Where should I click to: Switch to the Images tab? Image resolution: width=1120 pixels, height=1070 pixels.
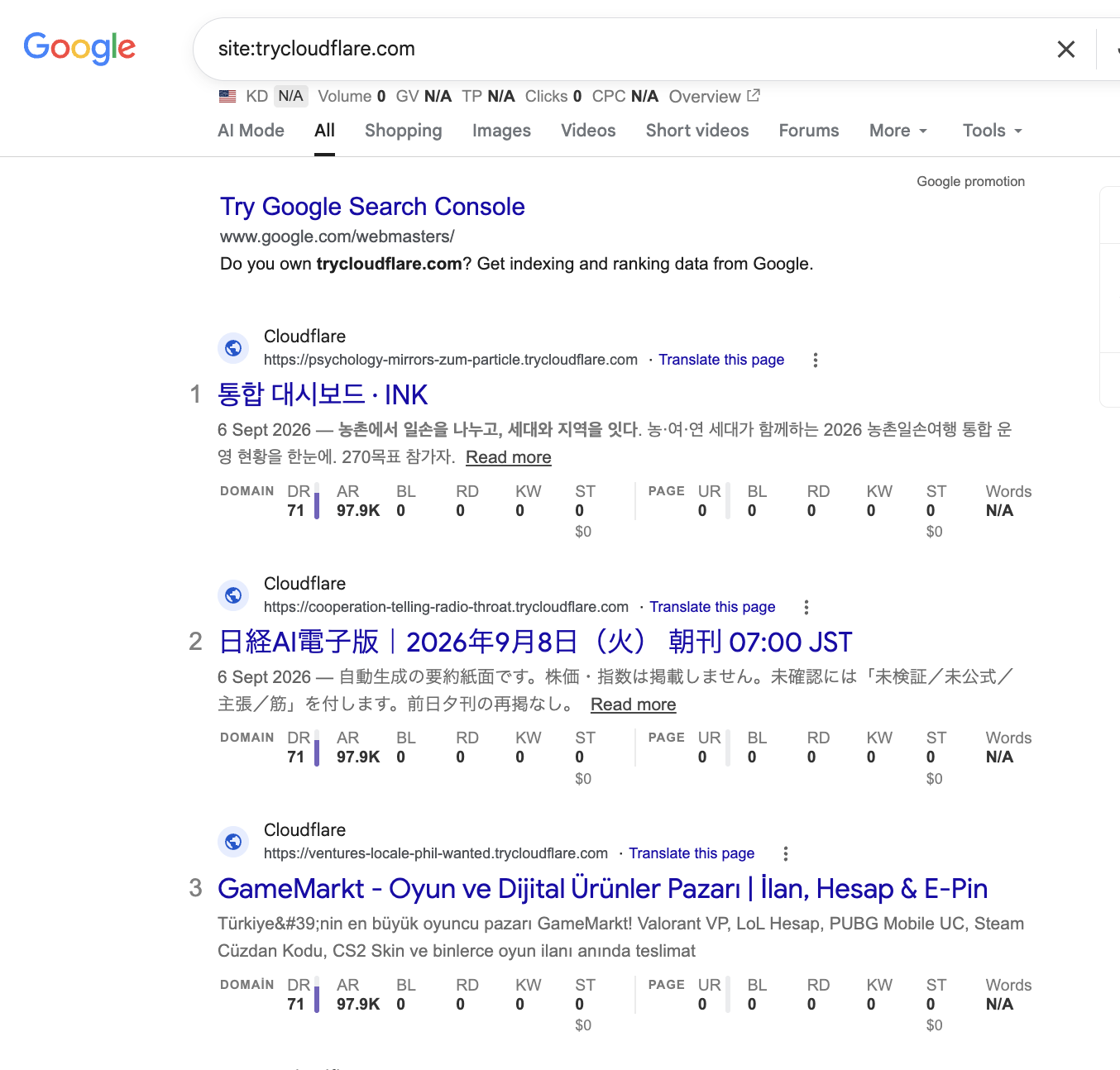[x=501, y=131]
